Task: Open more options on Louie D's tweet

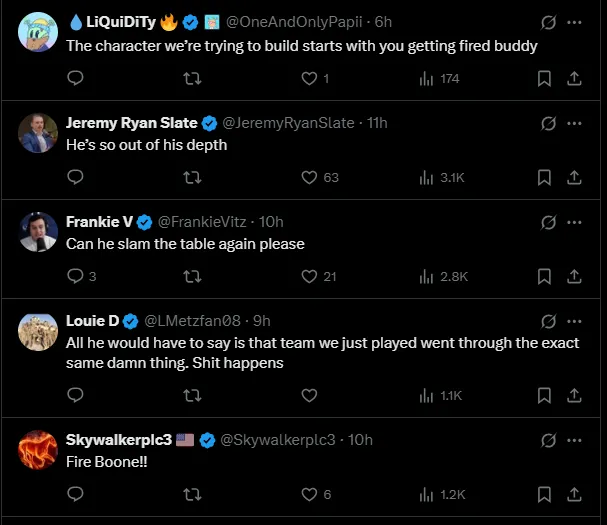Action: point(575,321)
